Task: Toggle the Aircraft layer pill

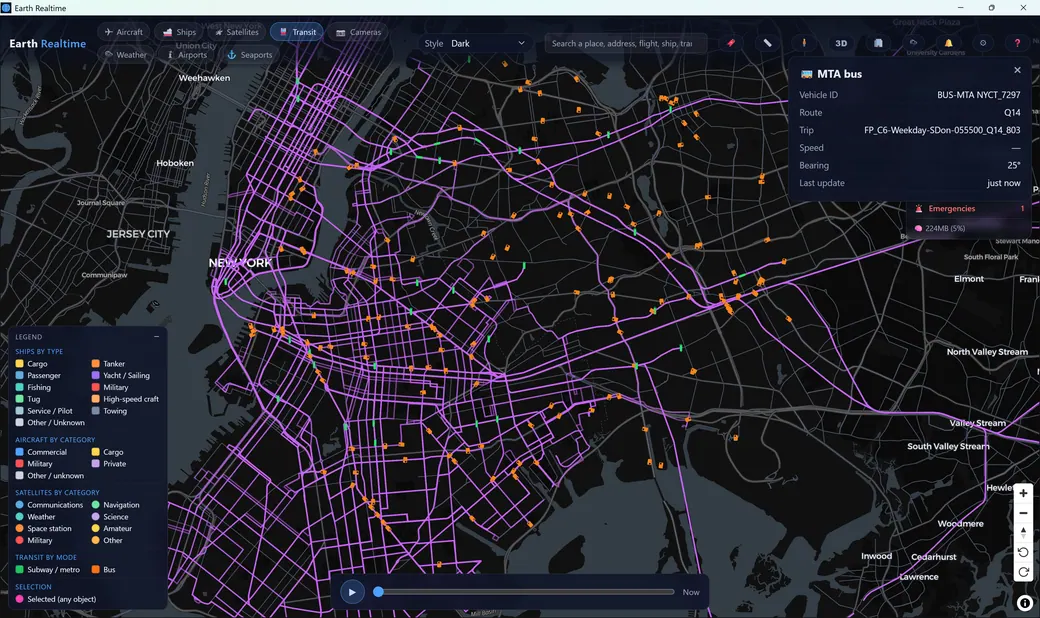Action: (x=123, y=32)
